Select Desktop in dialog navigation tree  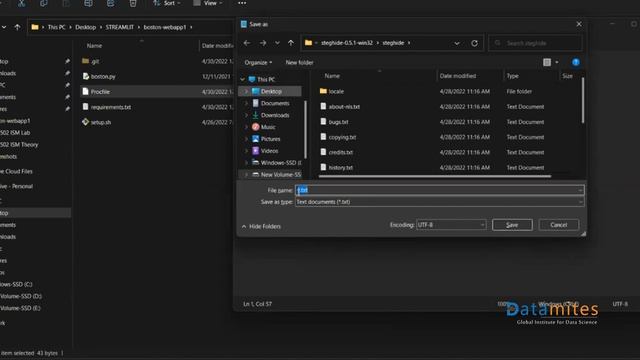[271, 91]
